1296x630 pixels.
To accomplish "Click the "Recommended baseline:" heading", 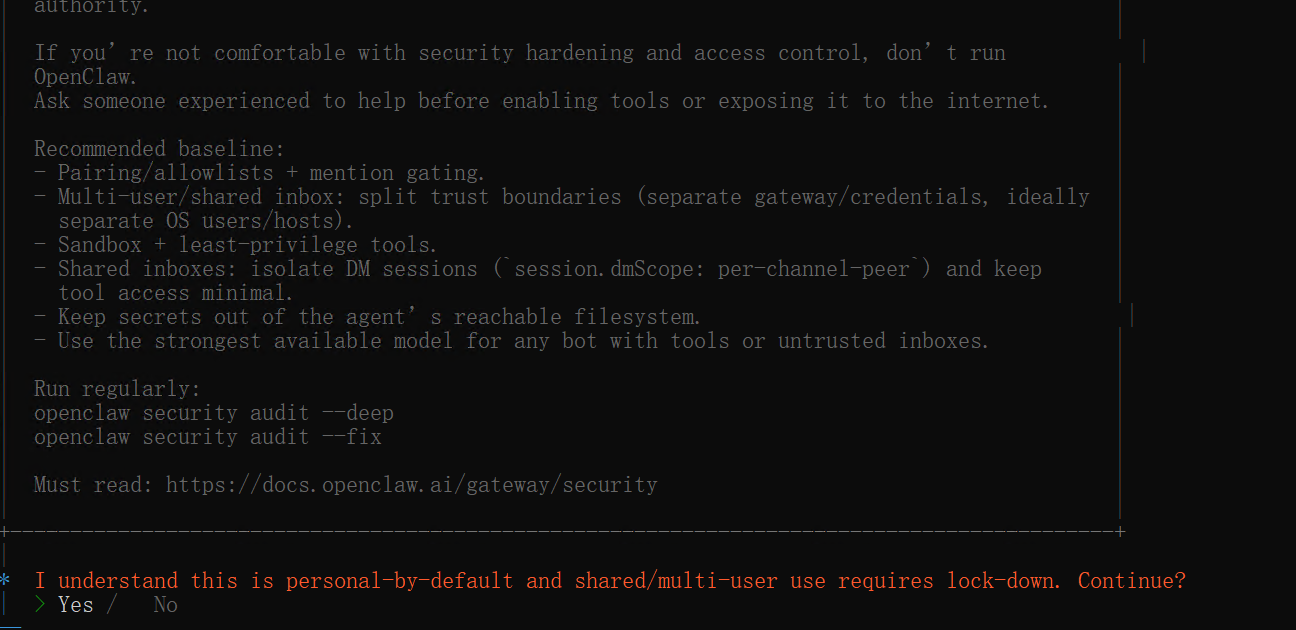I will [159, 149].
